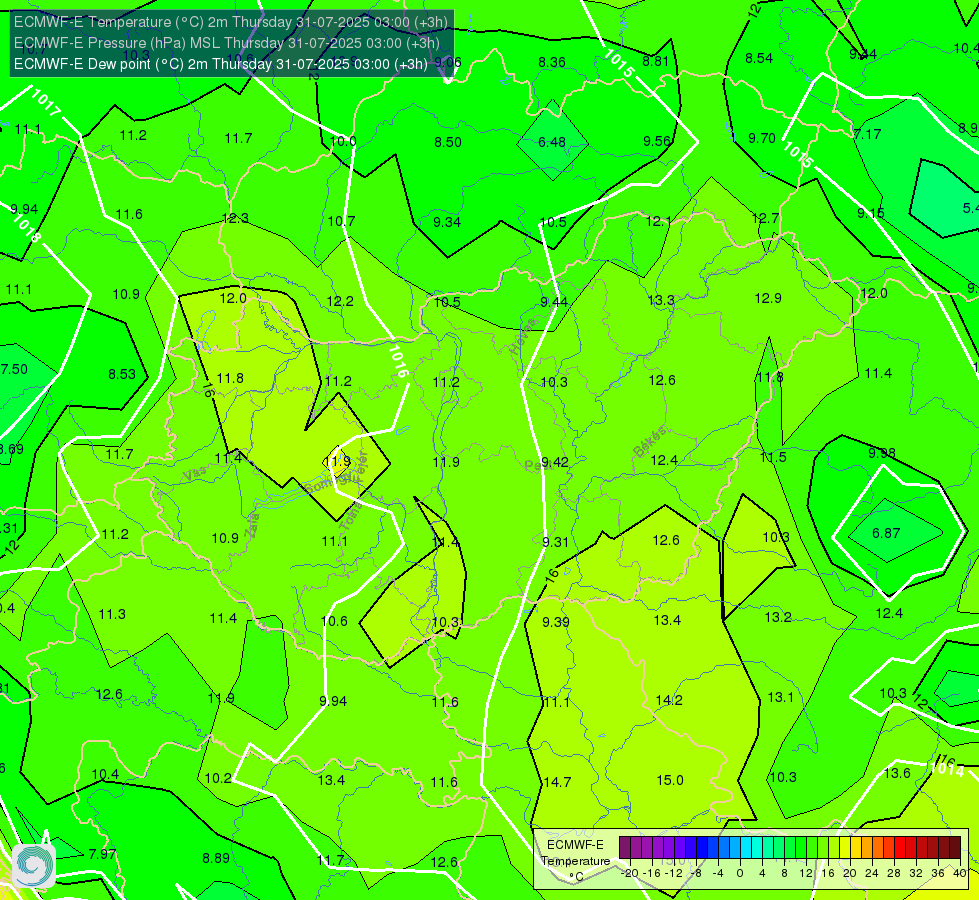Click the 9.31 temperature value
Screen dimensions: 979x900
click(x=555, y=542)
